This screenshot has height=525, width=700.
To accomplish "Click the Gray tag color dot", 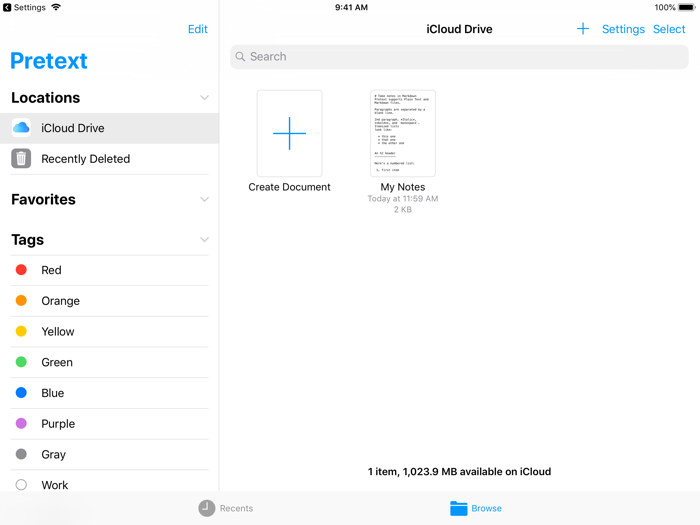I will click(x=21, y=454).
